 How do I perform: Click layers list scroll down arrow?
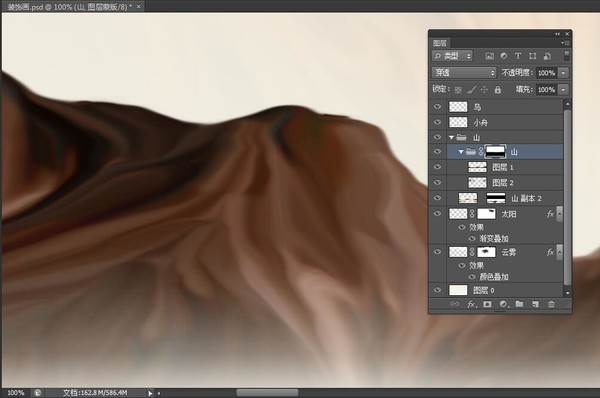(567, 293)
